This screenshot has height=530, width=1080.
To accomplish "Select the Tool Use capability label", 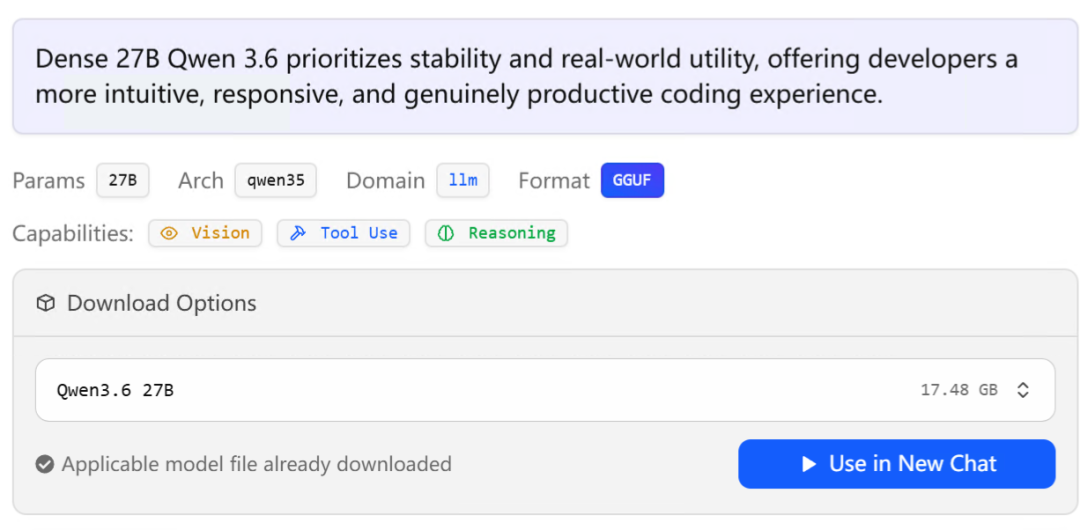I will (x=358, y=233).
